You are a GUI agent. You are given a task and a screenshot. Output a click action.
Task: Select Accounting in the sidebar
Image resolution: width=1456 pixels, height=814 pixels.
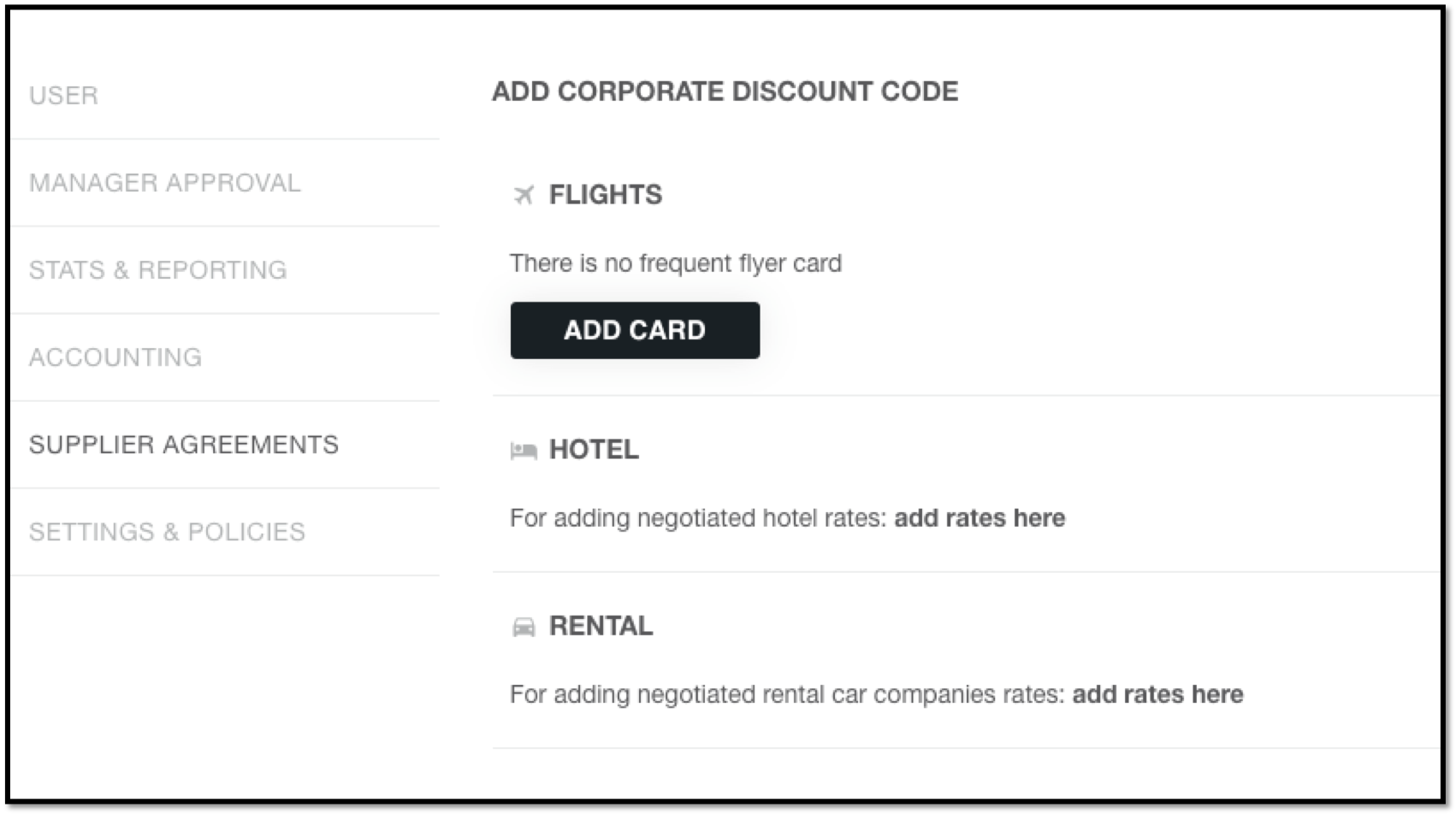115,357
